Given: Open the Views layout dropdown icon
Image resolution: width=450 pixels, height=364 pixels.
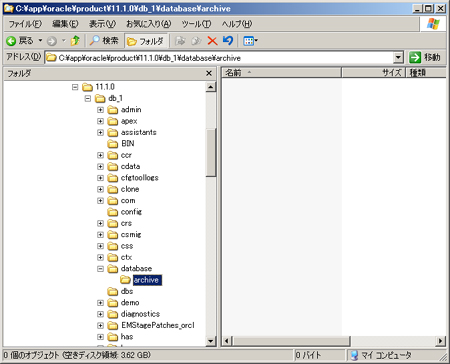Looking at the screenshot, I should [250, 41].
